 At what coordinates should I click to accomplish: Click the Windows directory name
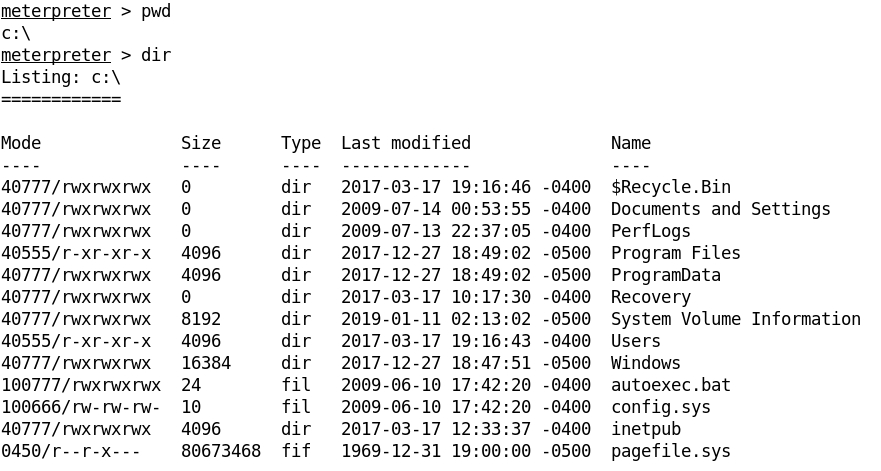click(645, 363)
